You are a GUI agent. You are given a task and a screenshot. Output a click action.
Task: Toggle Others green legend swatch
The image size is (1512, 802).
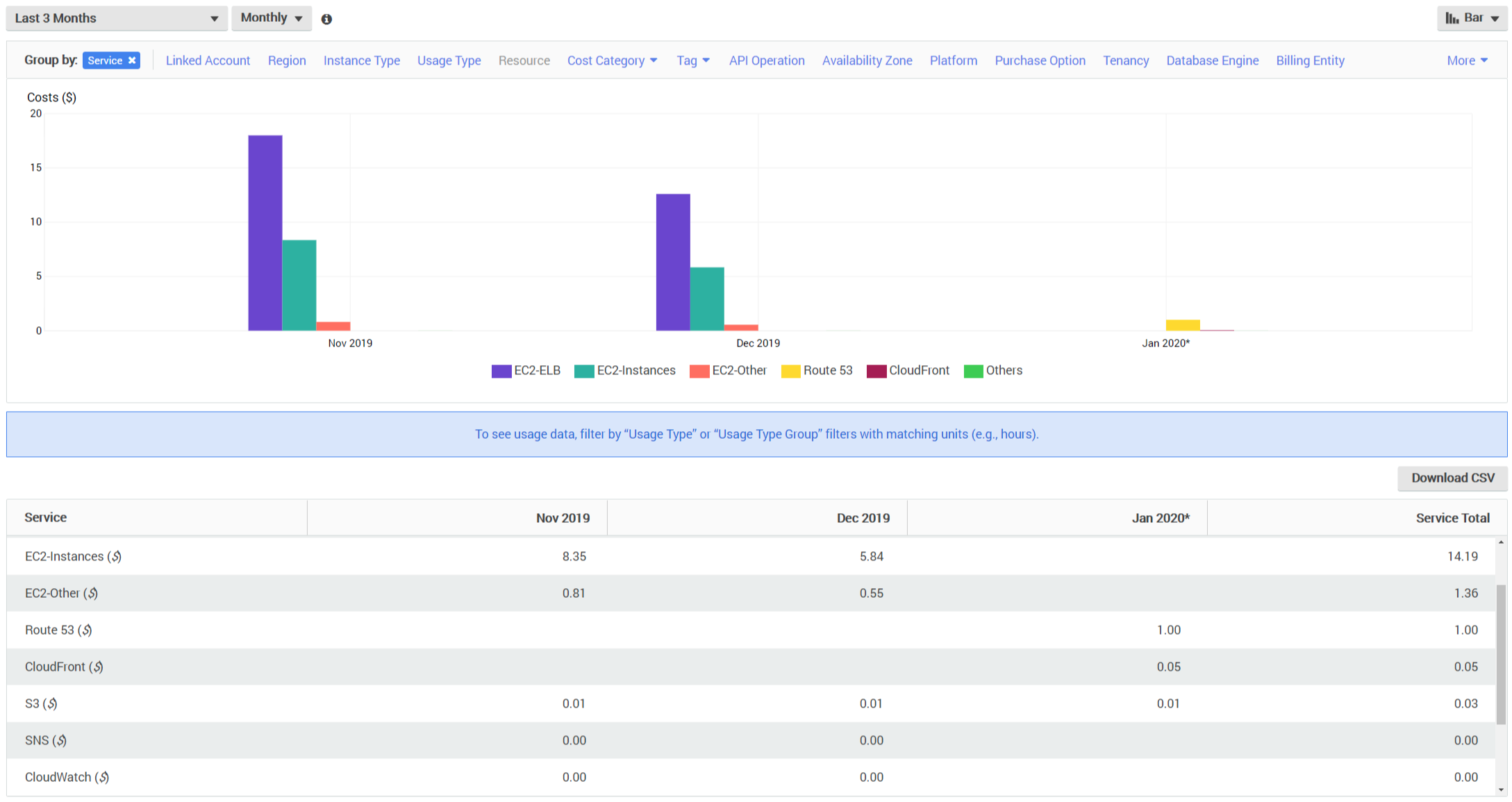973,371
